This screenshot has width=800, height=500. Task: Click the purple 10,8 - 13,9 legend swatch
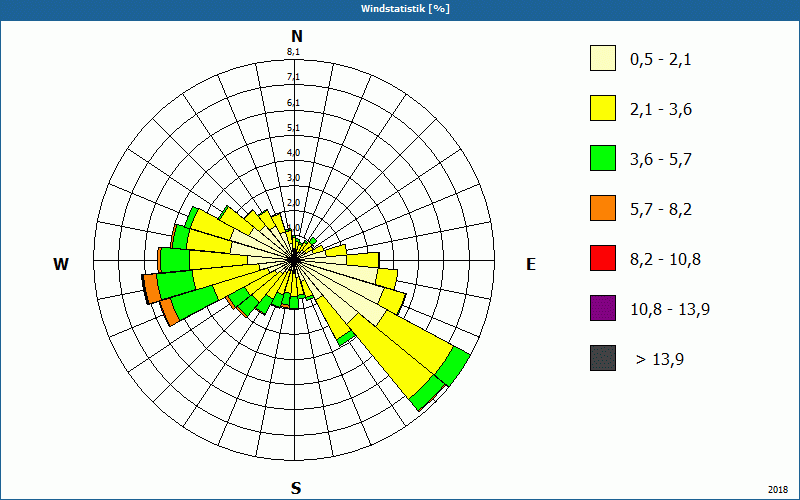coord(603,308)
